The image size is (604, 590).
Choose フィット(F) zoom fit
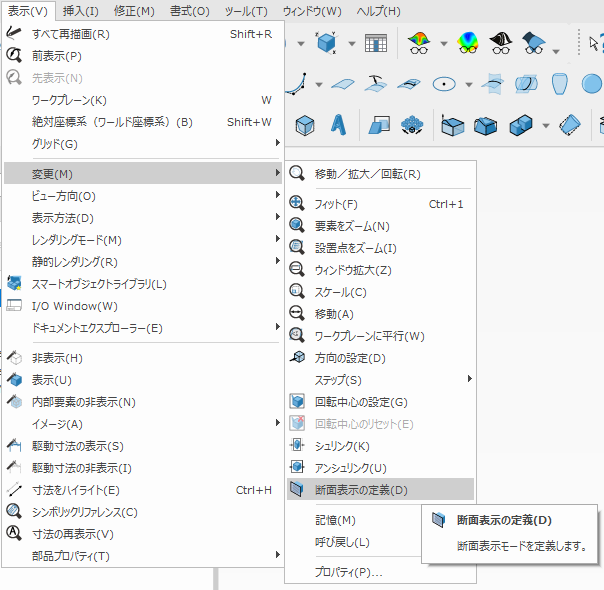click(381, 203)
